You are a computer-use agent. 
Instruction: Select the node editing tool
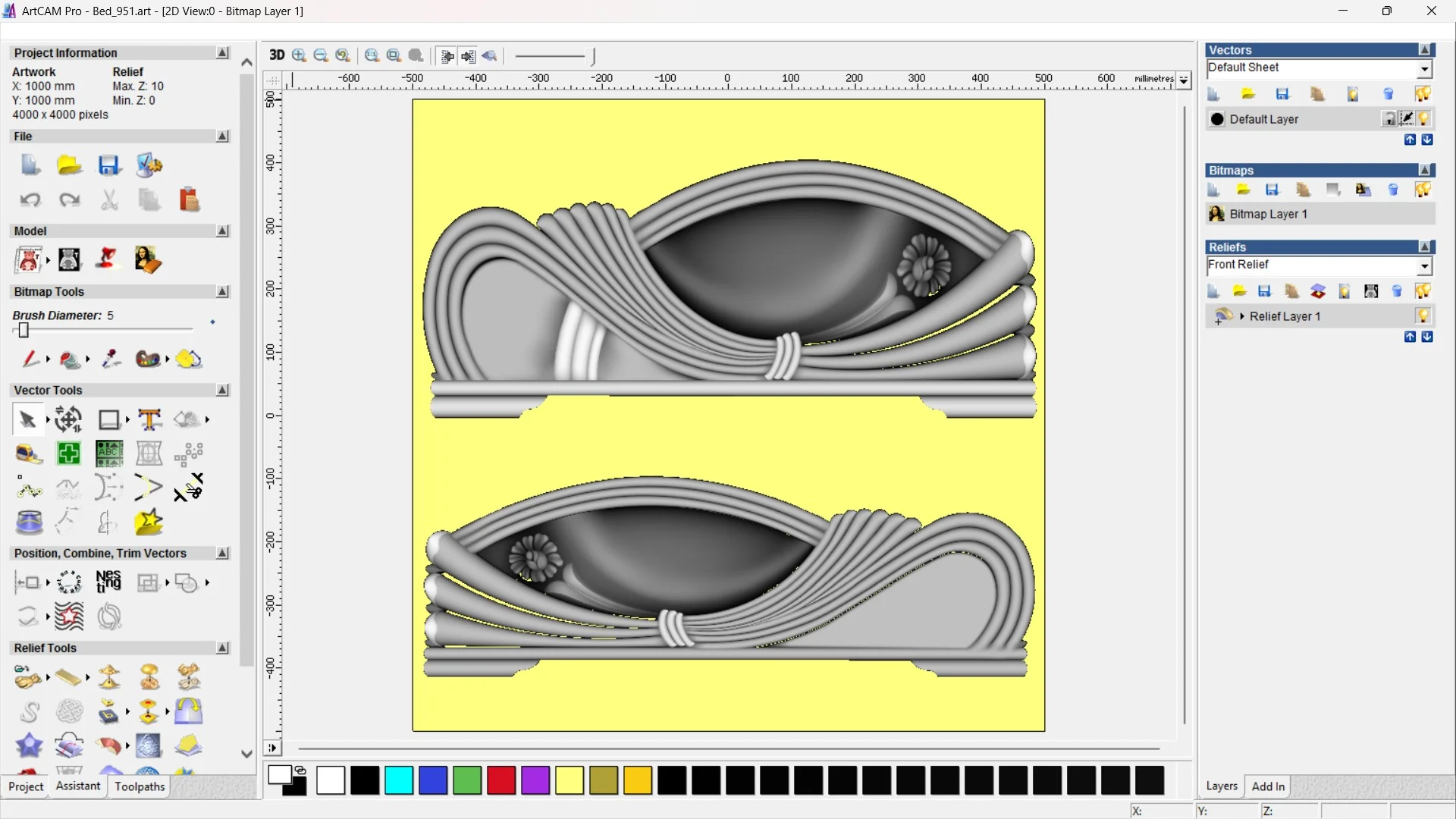pyautogui.click(x=29, y=489)
